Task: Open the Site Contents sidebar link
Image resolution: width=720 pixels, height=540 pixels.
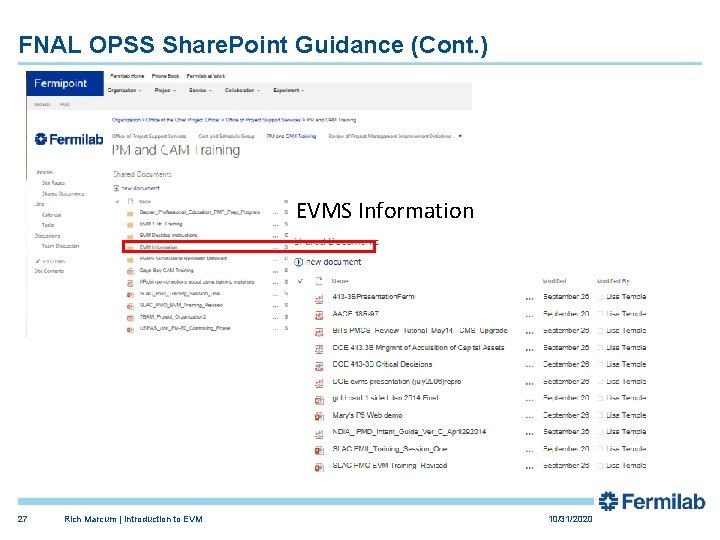Action: [x=49, y=271]
